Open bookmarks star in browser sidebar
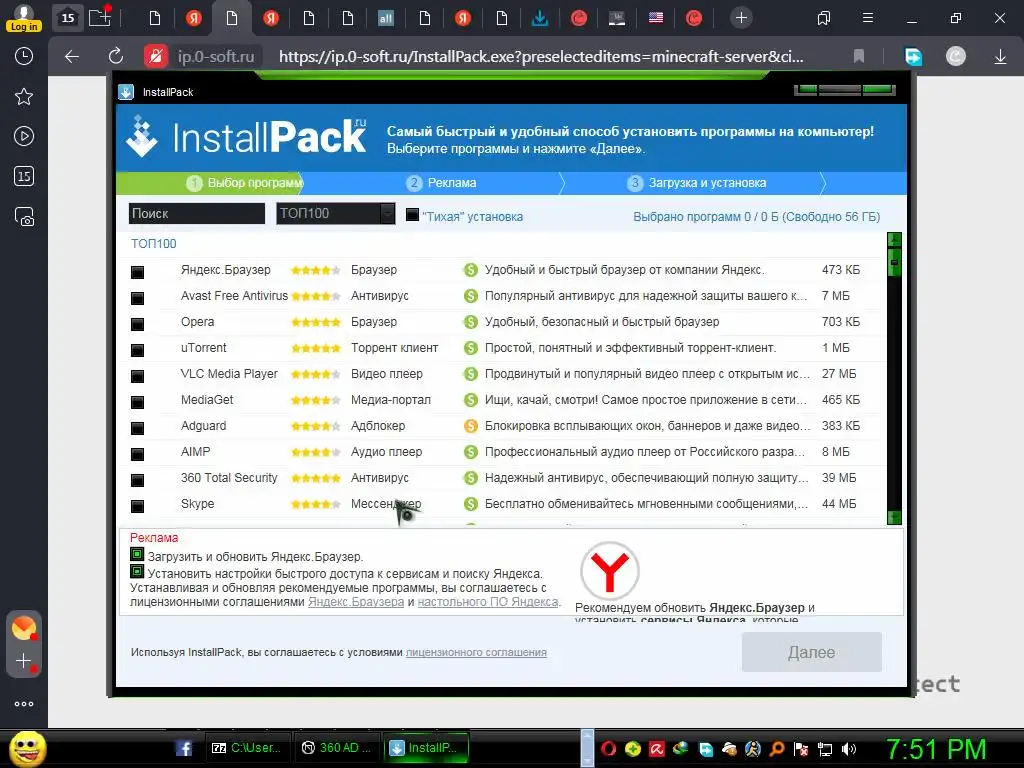The image size is (1024, 768). click(24, 97)
